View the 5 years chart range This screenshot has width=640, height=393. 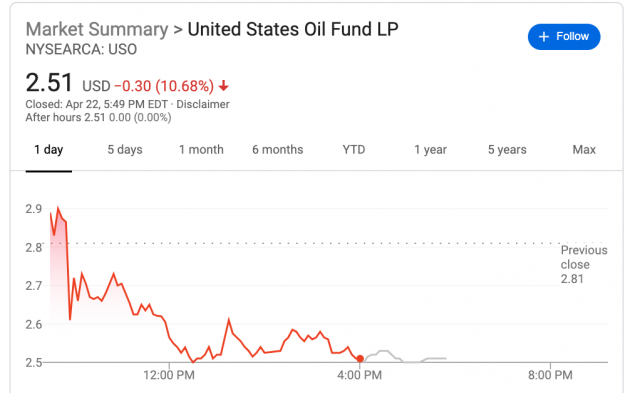[x=507, y=150]
